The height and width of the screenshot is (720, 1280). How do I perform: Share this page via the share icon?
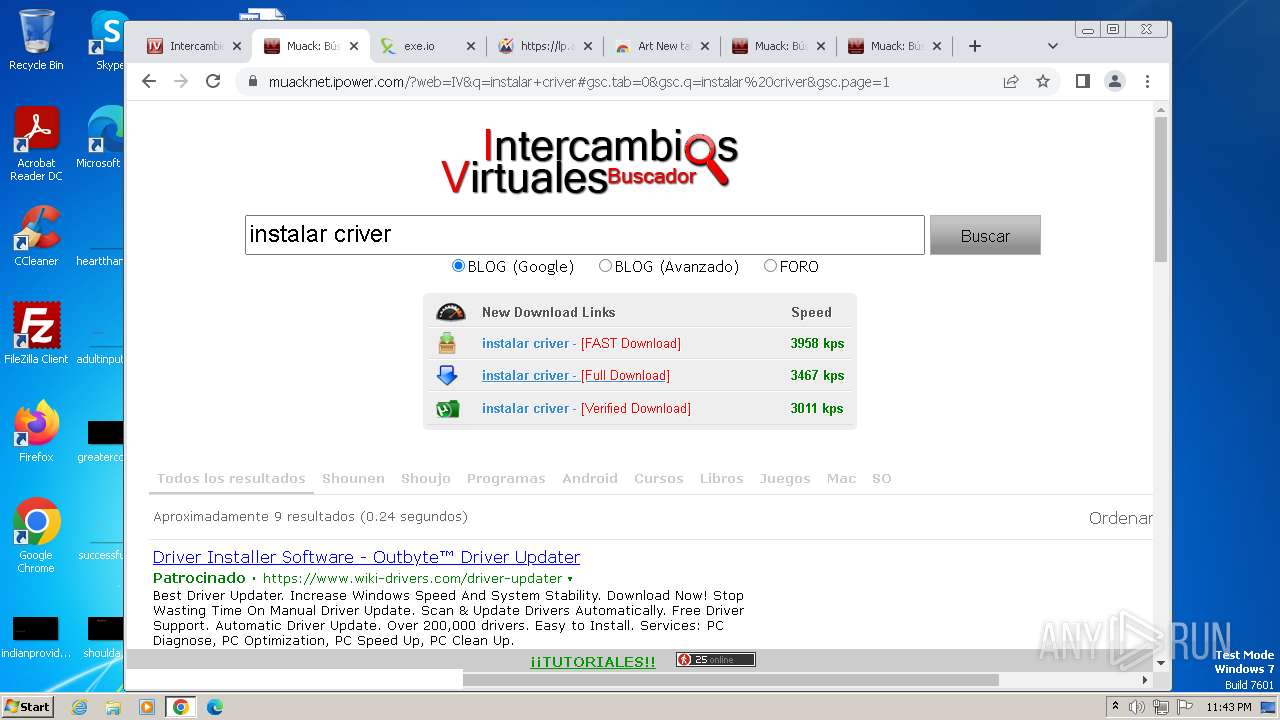(x=1011, y=81)
